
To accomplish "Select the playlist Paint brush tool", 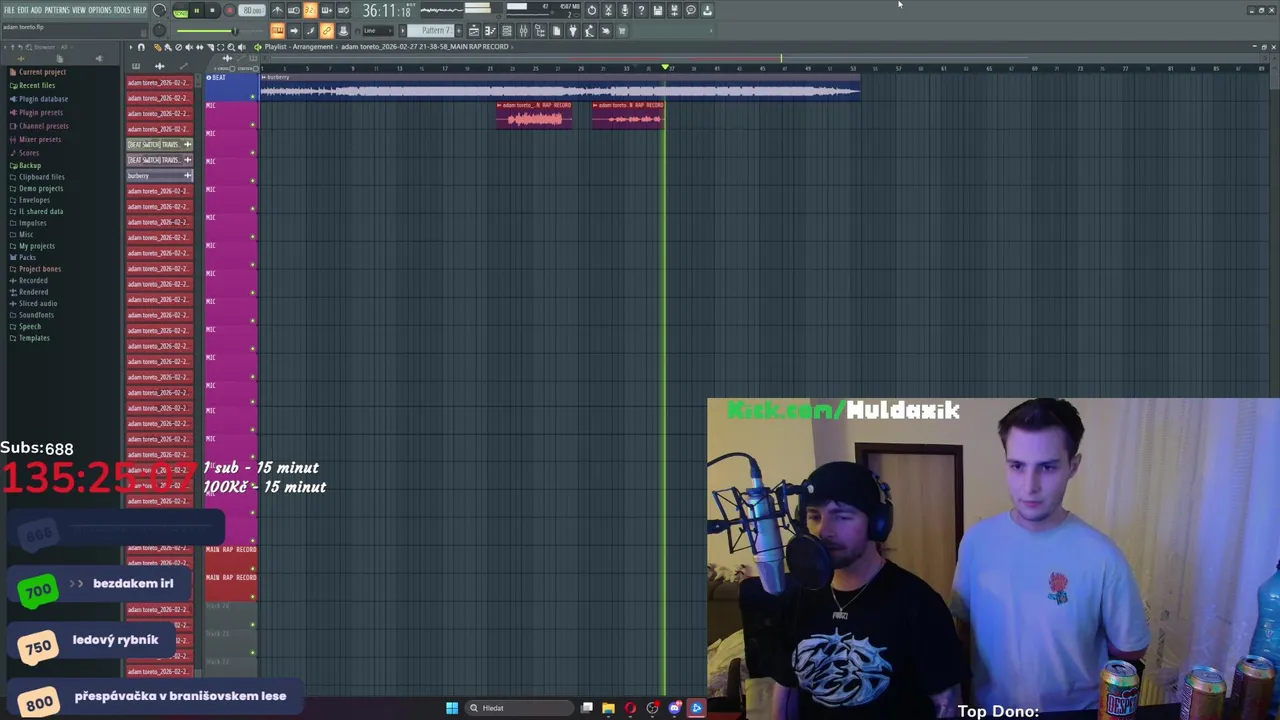I will (x=167, y=47).
